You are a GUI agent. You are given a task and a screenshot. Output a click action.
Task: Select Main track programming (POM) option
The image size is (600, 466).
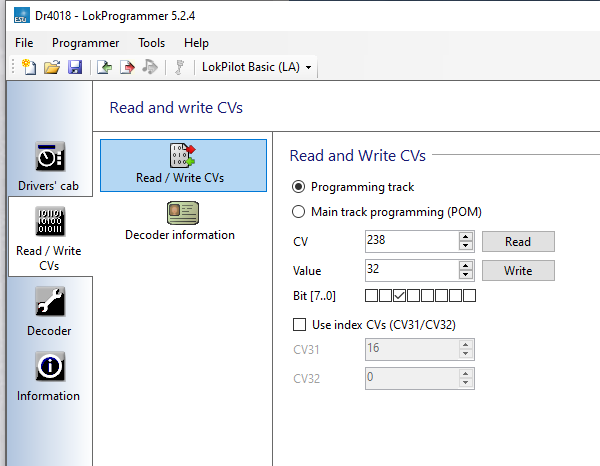click(x=298, y=212)
